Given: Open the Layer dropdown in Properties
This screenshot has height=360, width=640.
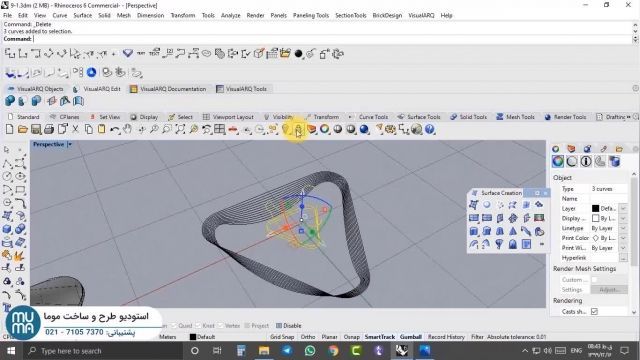Looking at the screenshot, I should pyautogui.click(x=623, y=209).
